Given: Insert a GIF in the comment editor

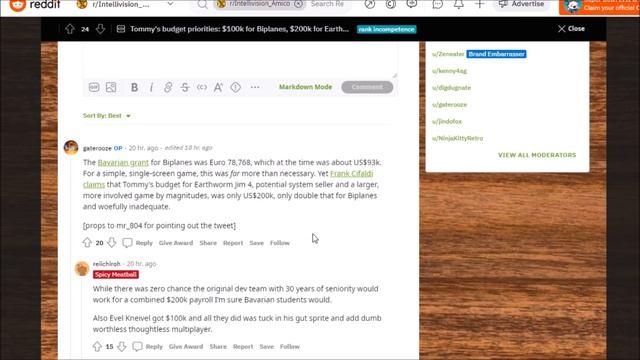Looking at the screenshot, I should pyautogui.click(x=94, y=87).
